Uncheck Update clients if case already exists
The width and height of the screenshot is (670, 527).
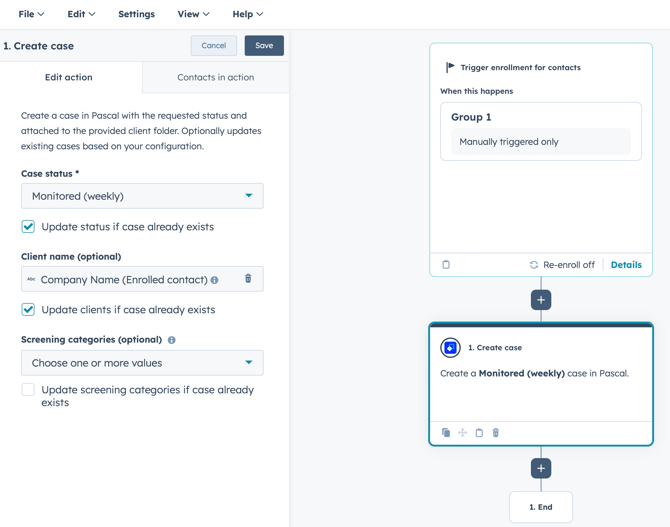(28, 310)
